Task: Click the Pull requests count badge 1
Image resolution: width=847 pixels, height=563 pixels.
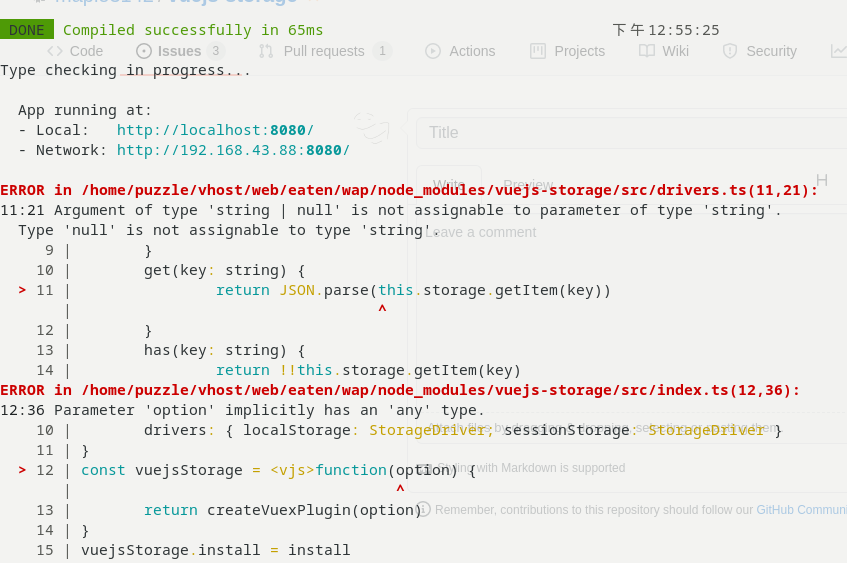Action: (382, 51)
